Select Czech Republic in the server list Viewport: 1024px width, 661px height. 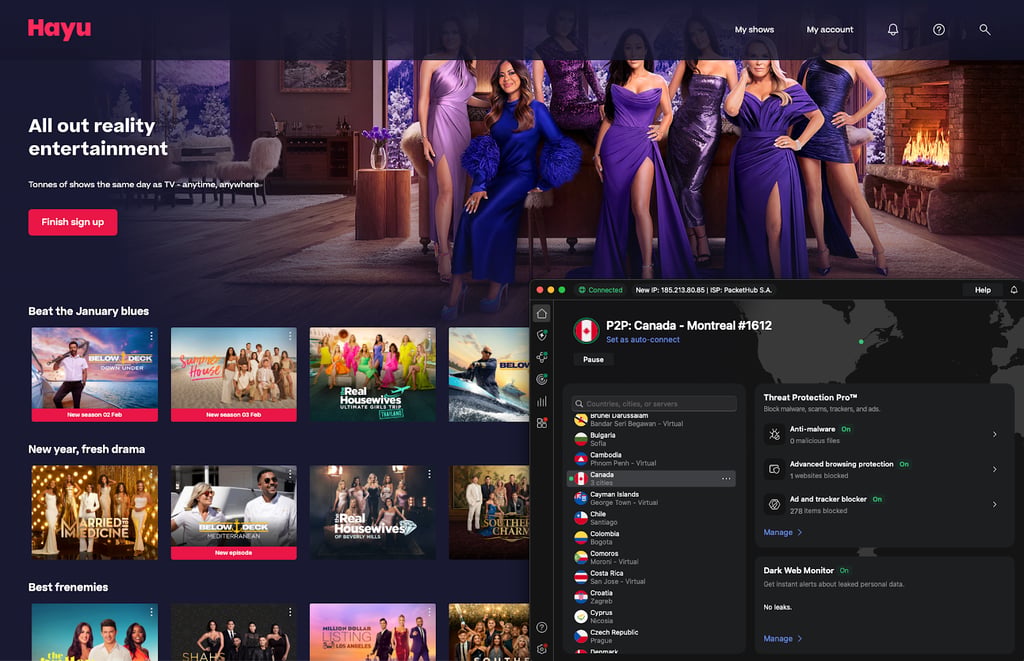(652, 636)
